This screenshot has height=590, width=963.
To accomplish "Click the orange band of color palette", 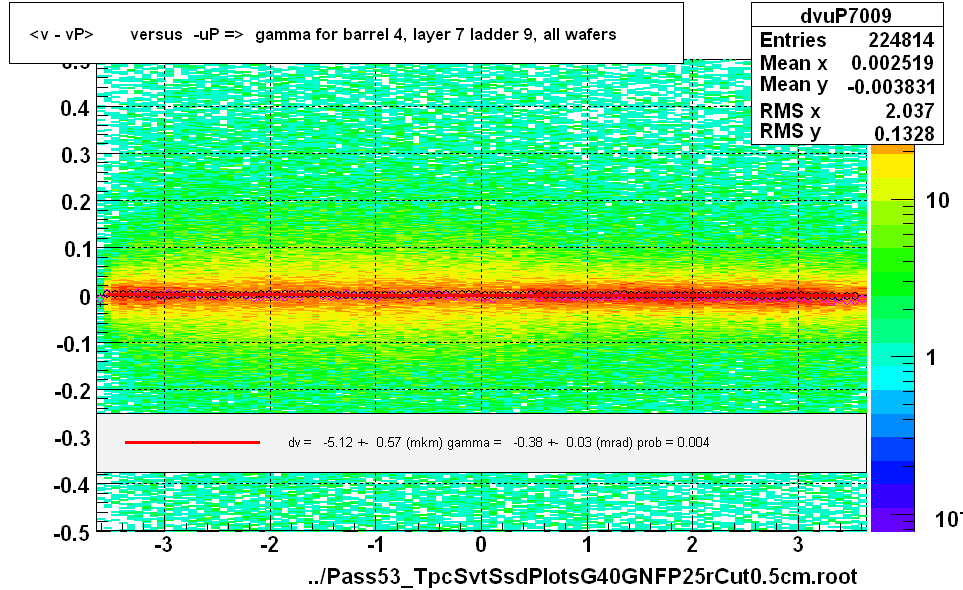I will pyautogui.click(x=892, y=149).
